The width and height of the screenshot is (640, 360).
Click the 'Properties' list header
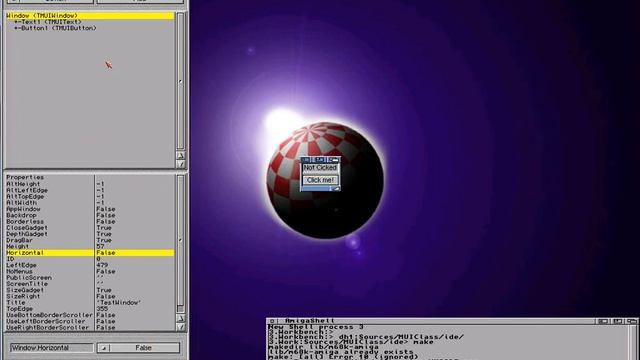tap(25, 178)
